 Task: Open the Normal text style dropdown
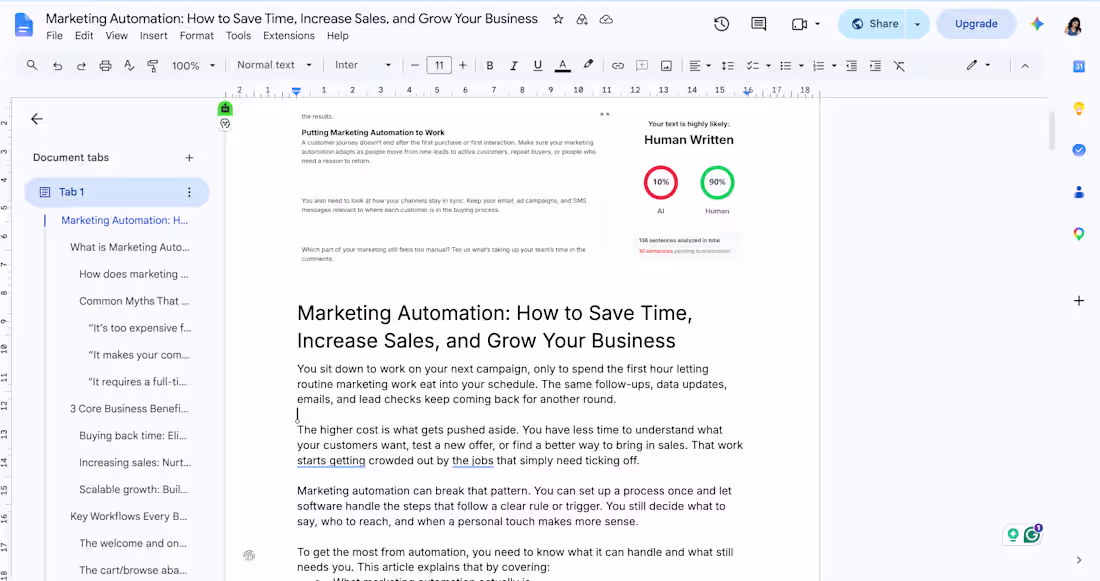tap(274, 65)
